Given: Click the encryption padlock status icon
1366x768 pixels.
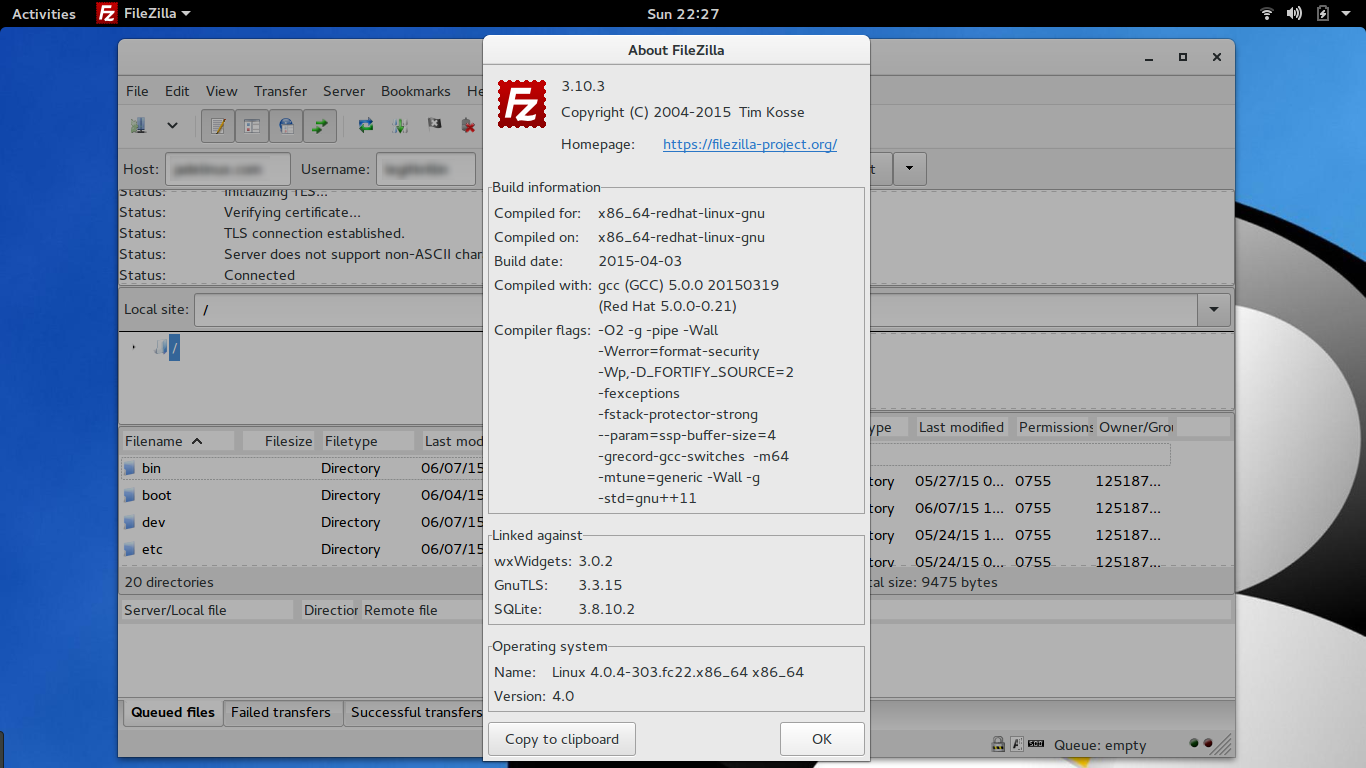Looking at the screenshot, I should 998,744.
